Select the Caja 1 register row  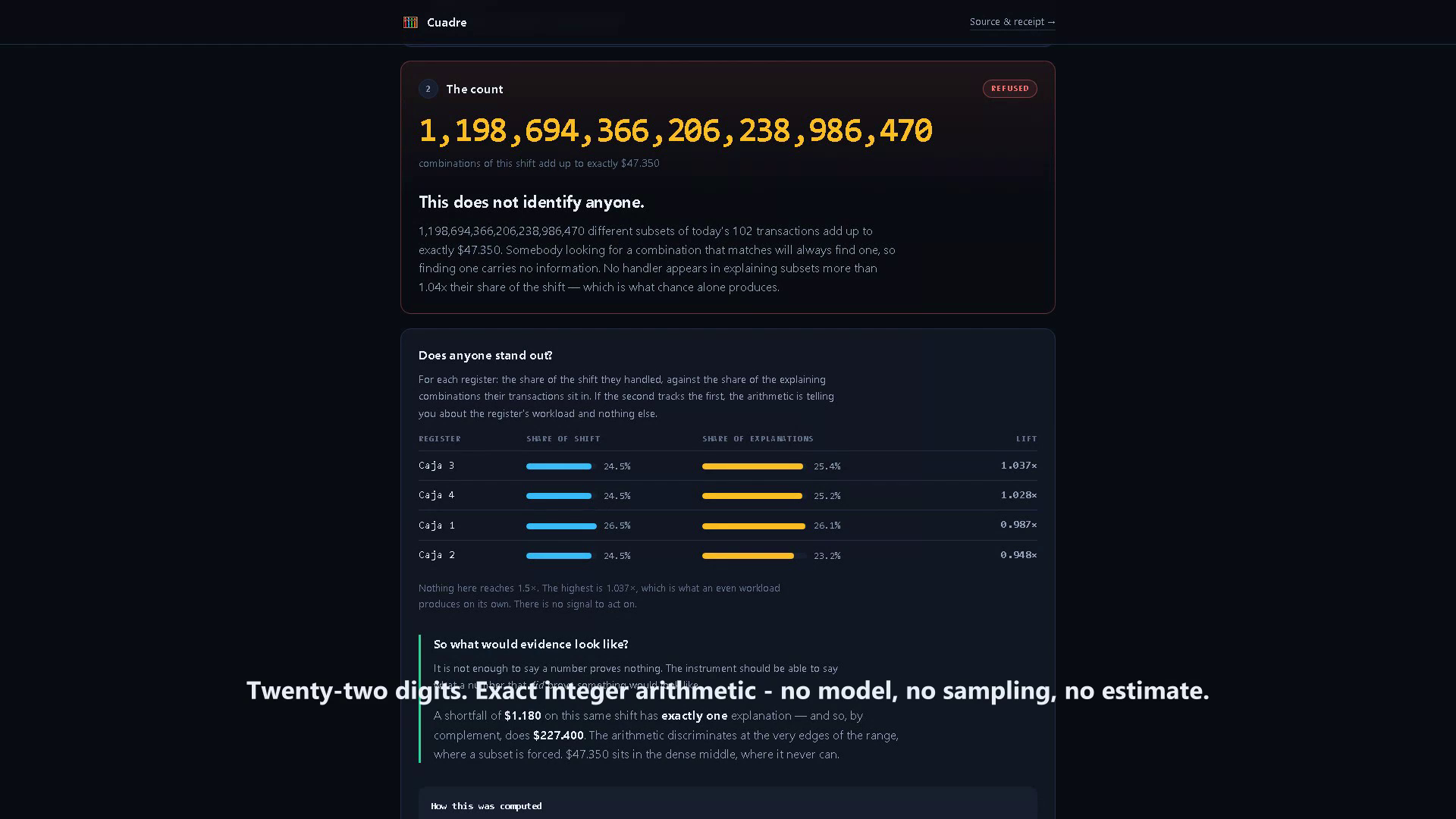[x=727, y=525]
